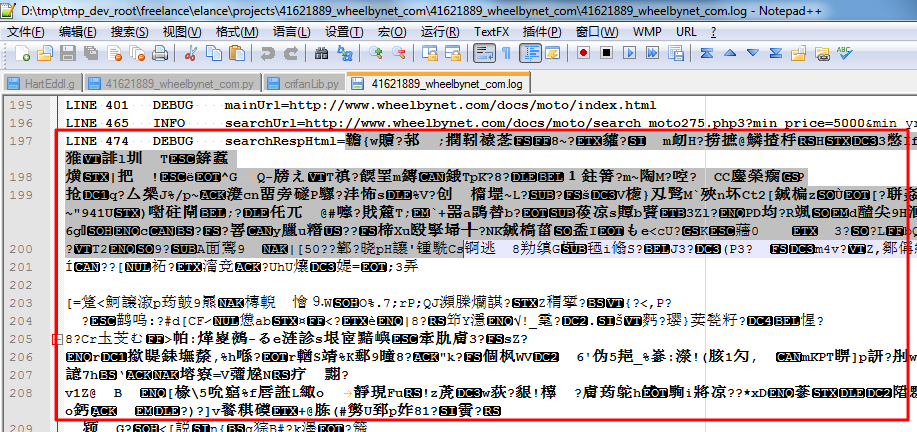Switch to the crifanLib.py tab
The height and width of the screenshot is (432, 917).
point(304,84)
